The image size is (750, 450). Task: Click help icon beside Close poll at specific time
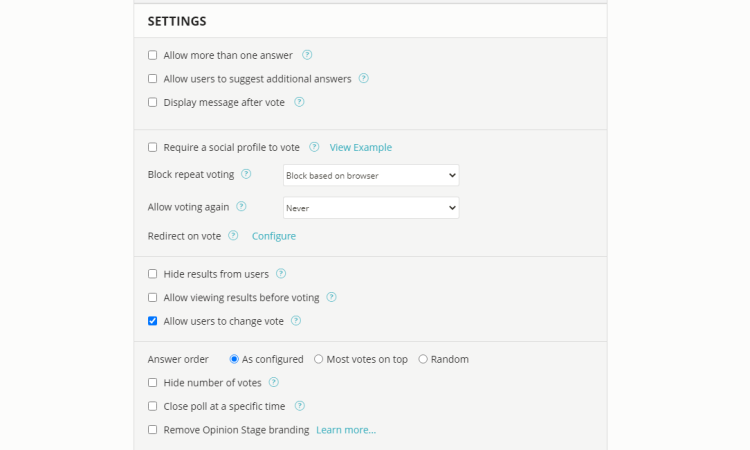[x=299, y=406]
